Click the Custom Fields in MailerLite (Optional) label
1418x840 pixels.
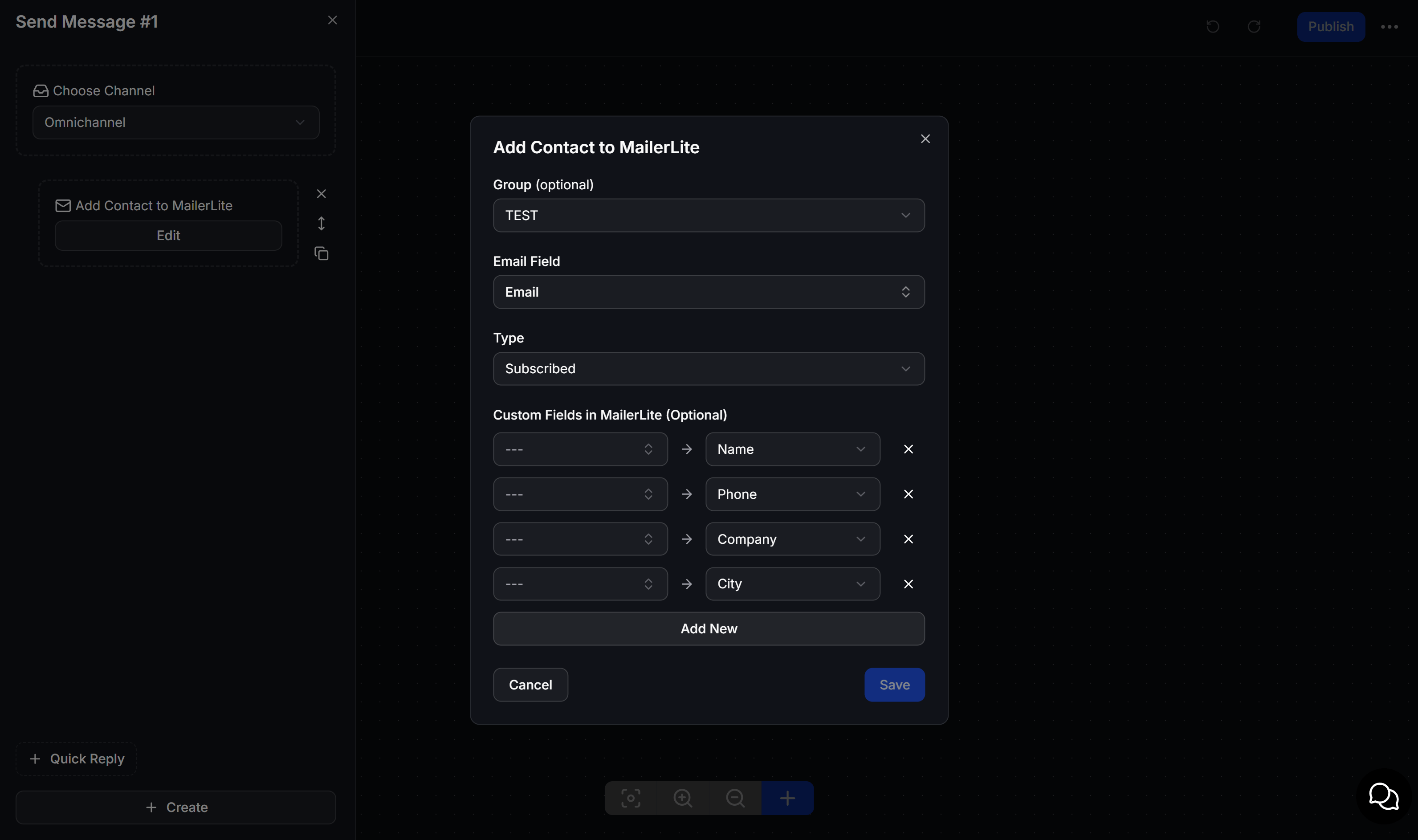(x=610, y=415)
